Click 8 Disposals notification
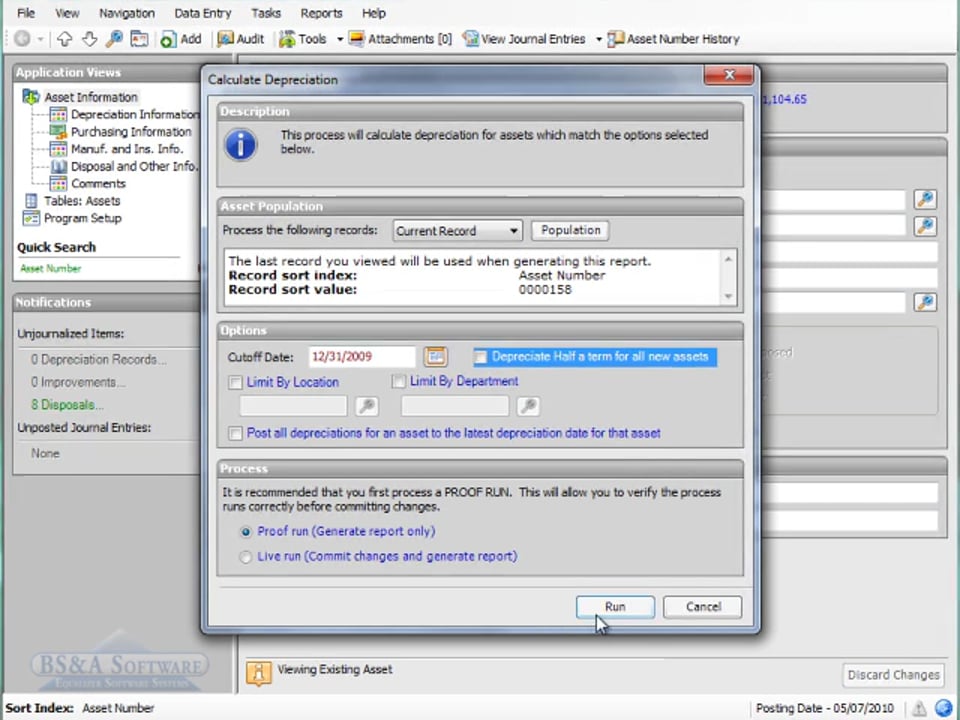The height and width of the screenshot is (720, 960). click(x=67, y=405)
